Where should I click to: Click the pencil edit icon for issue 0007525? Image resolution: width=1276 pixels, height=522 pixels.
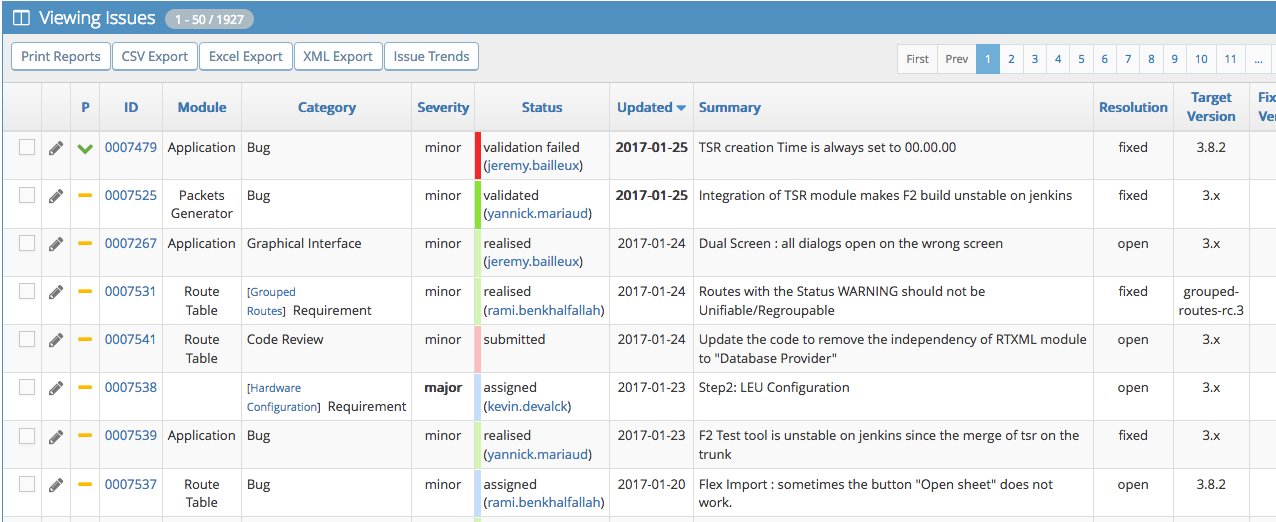tap(56, 196)
